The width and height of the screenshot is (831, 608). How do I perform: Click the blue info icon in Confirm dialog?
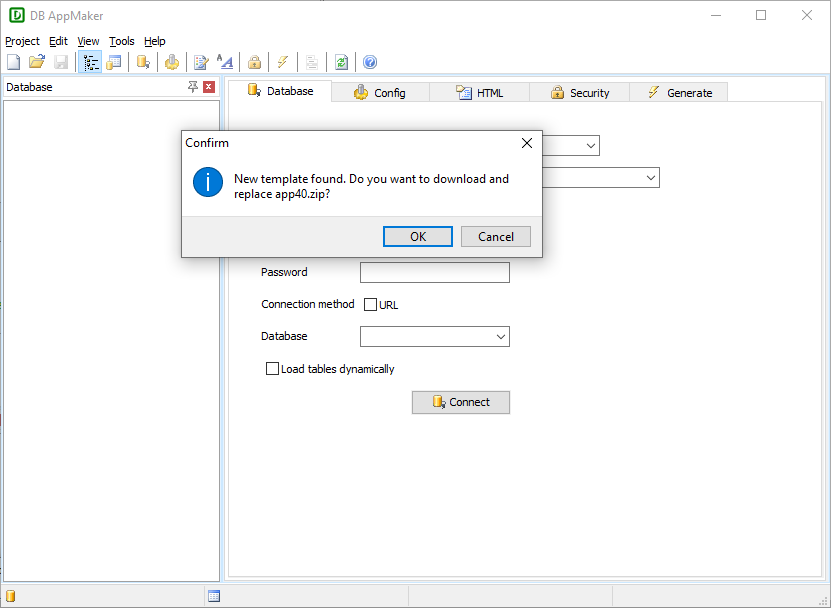[208, 182]
